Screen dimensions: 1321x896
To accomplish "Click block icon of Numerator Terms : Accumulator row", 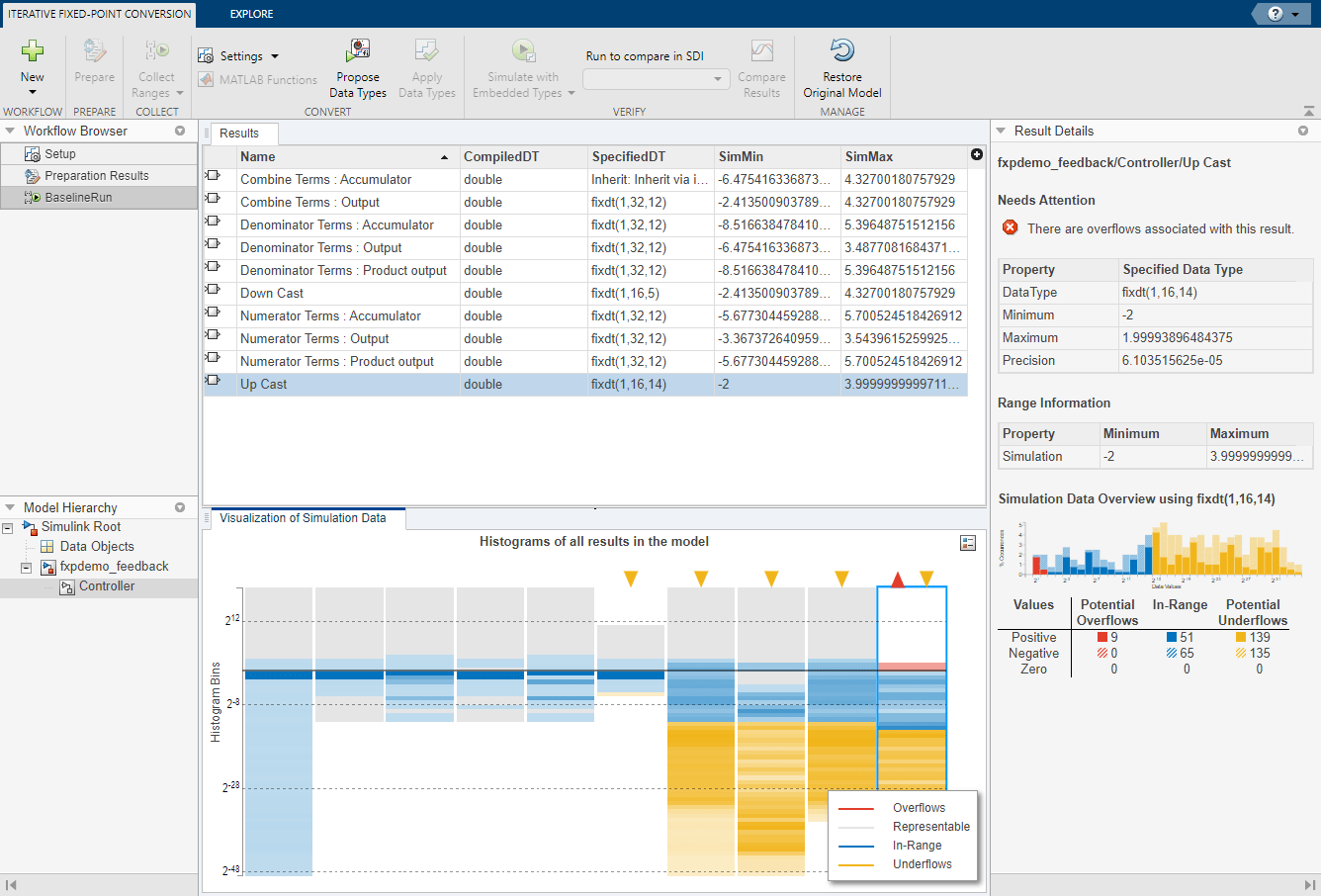I will (213, 312).
